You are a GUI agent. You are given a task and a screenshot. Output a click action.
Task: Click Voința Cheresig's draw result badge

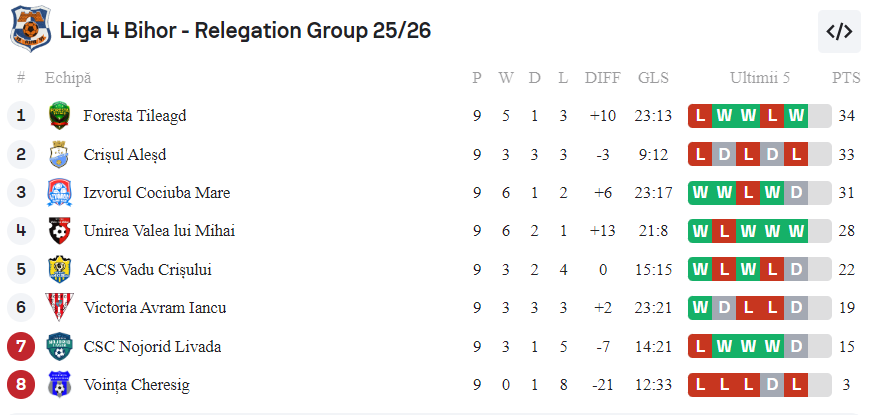pos(772,385)
